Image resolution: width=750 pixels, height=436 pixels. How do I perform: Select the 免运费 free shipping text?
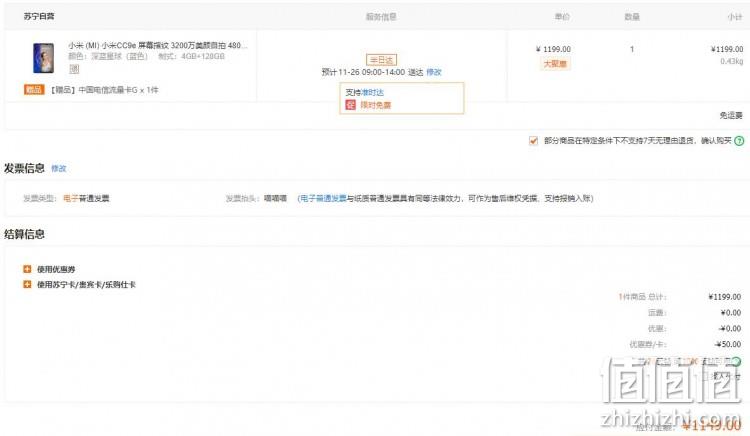click(731, 115)
